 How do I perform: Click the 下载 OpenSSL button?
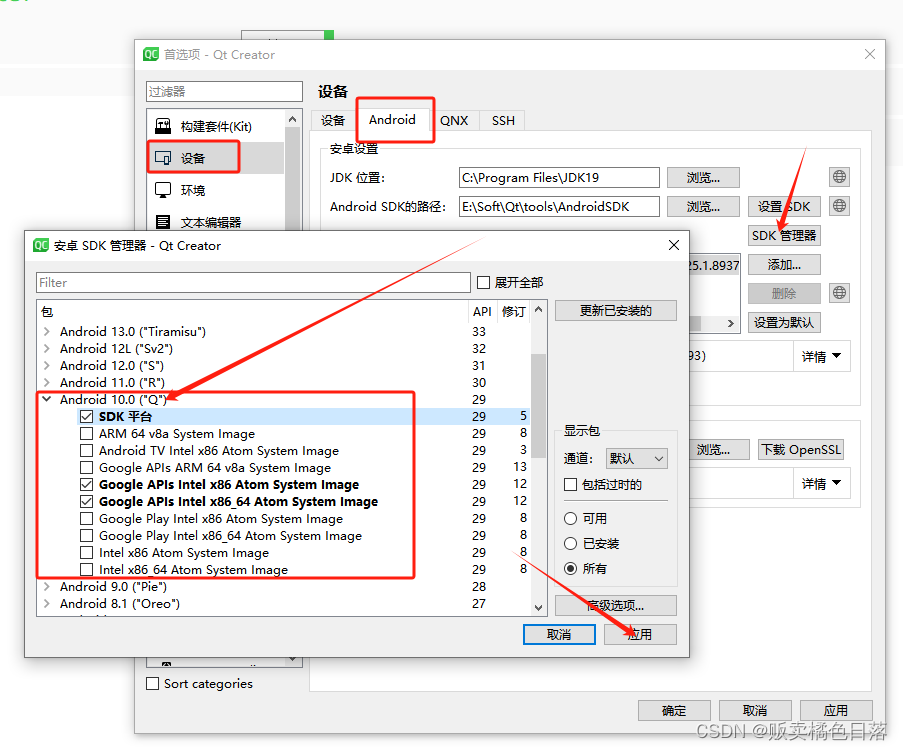[800, 450]
